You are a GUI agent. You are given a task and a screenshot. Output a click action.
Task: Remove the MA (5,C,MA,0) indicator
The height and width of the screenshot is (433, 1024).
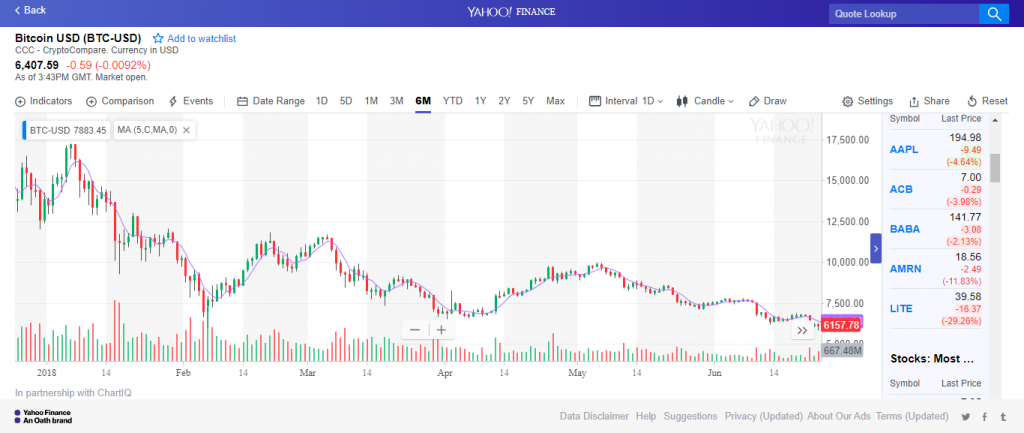187,130
